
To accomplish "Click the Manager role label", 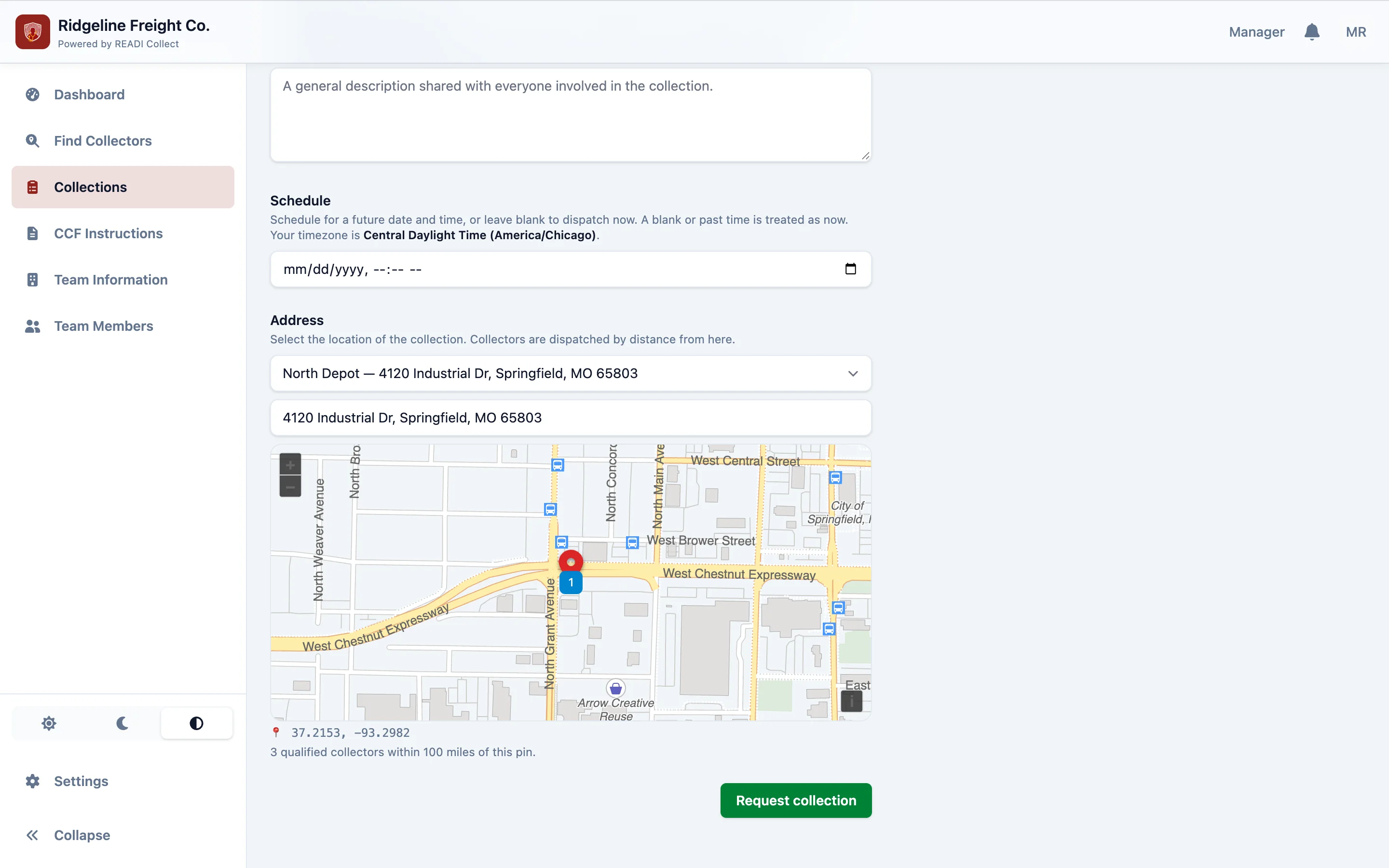I will [x=1256, y=32].
